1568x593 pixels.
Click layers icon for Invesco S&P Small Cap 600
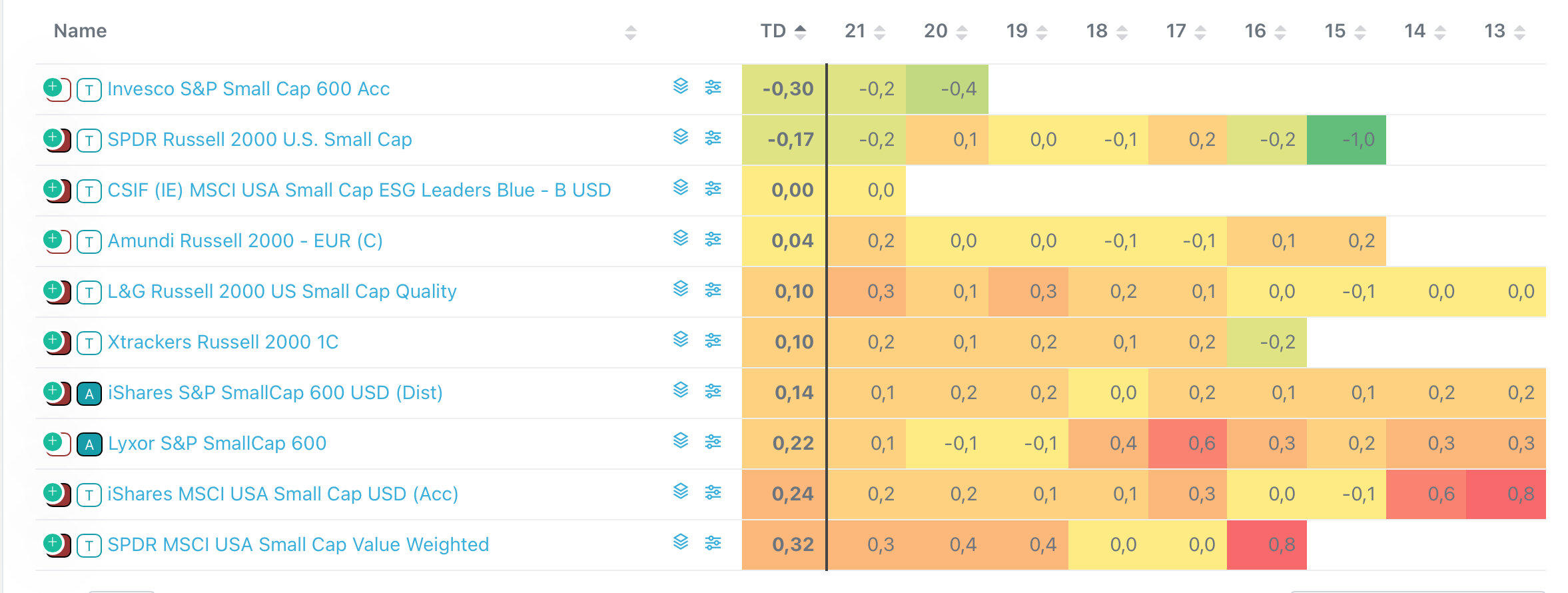[680, 87]
